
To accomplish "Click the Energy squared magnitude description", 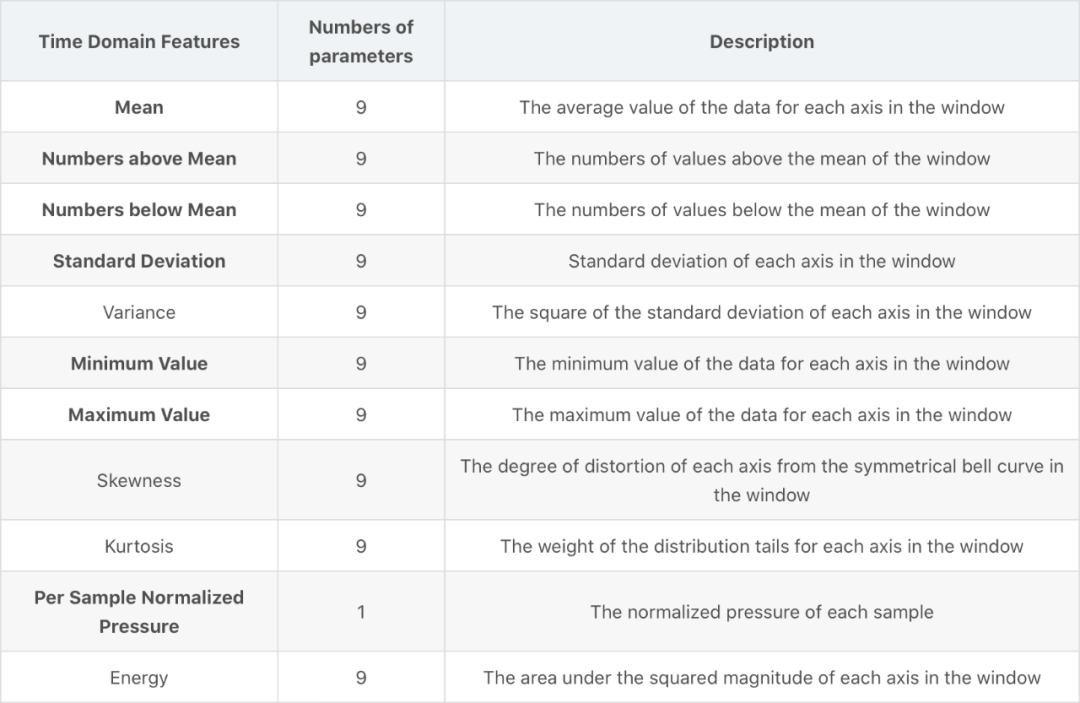I will [762, 678].
